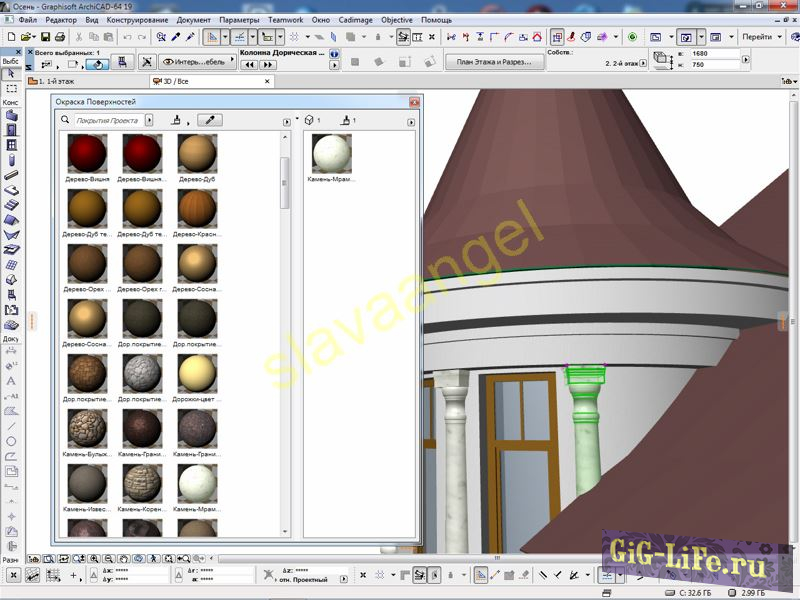Click the Покрытия Проекта search field
800x600 pixels.
point(108,120)
